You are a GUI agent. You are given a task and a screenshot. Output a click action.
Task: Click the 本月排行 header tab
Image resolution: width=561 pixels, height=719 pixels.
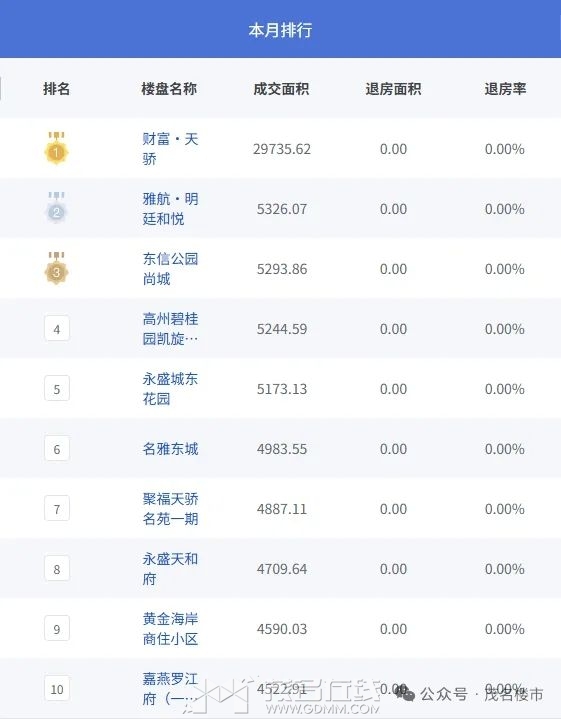pos(280,30)
